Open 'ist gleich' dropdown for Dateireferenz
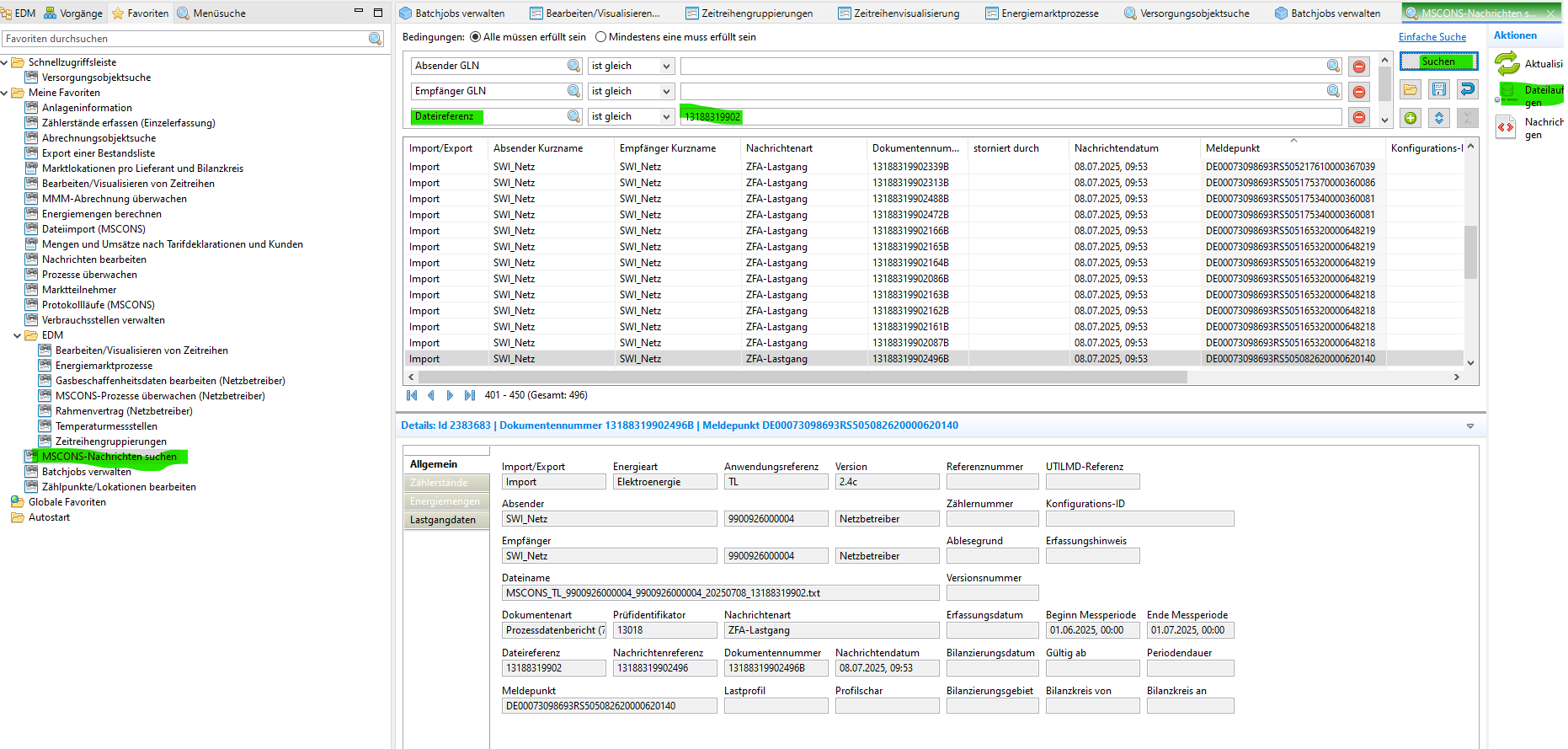The width and height of the screenshot is (1568, 749). (666, 117)
